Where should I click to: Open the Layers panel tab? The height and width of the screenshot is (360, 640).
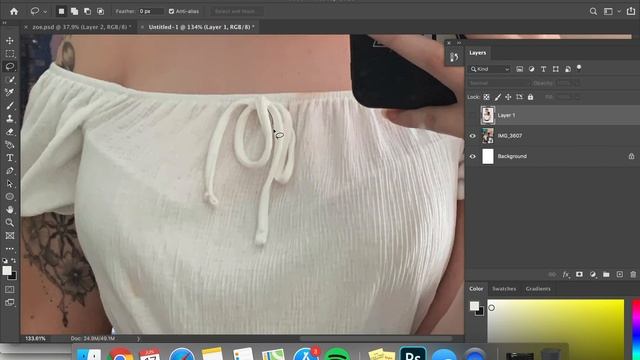[x=477, y=53]
